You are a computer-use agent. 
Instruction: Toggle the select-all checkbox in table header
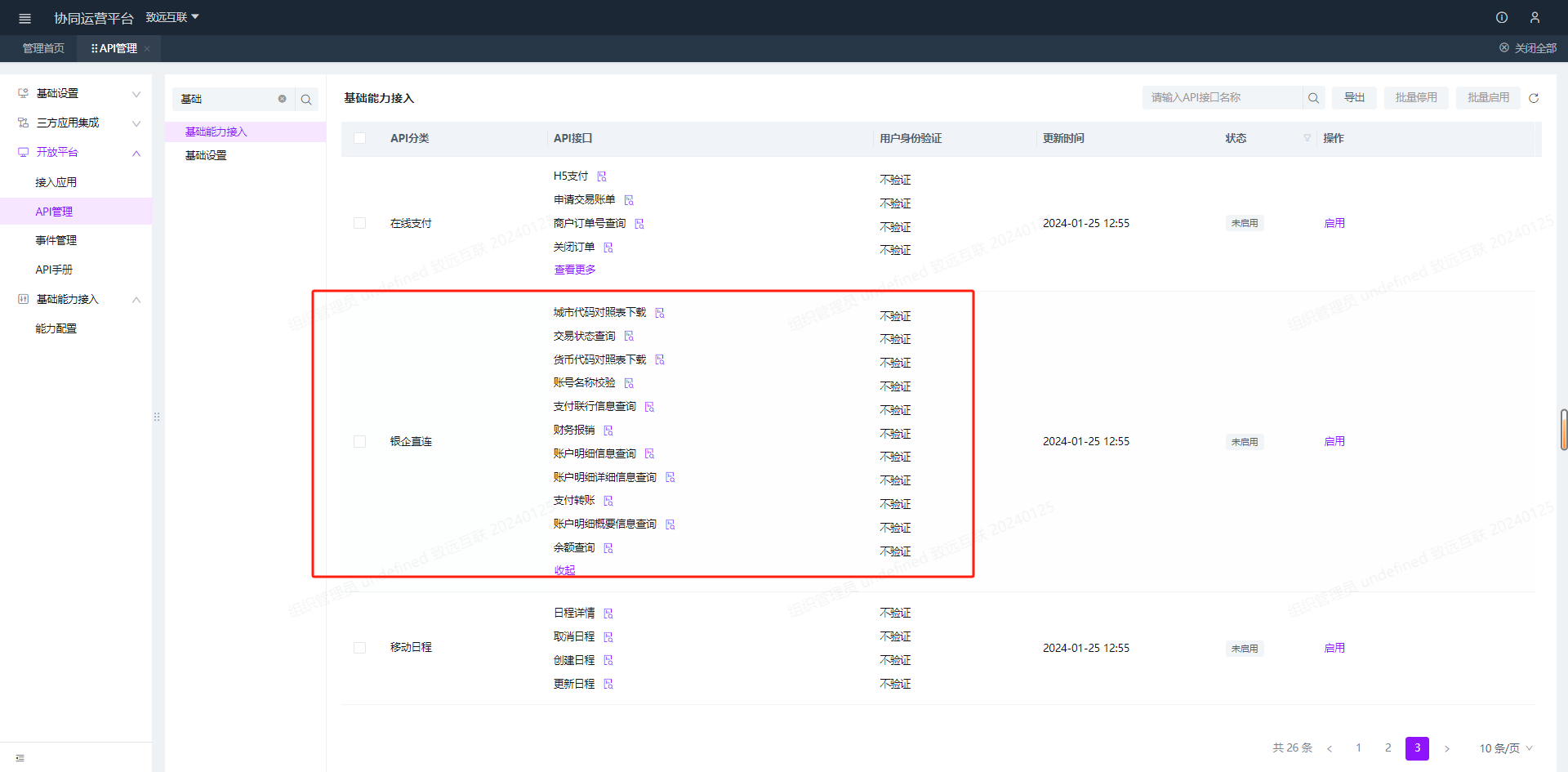359,138
